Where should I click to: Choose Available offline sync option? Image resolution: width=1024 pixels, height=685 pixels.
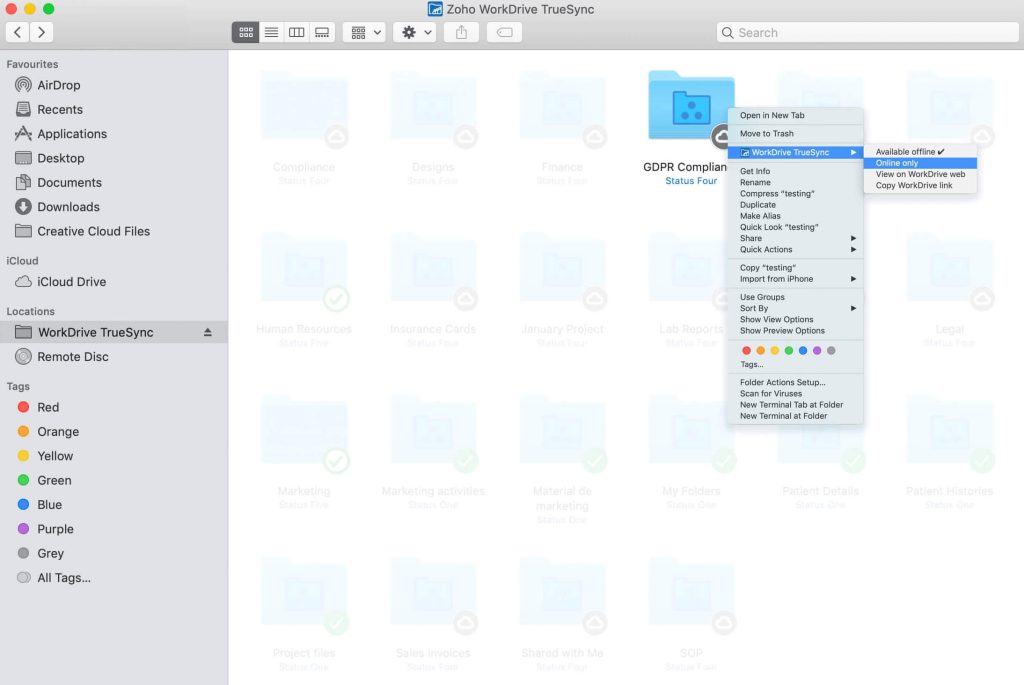click(x=909, y=152)
